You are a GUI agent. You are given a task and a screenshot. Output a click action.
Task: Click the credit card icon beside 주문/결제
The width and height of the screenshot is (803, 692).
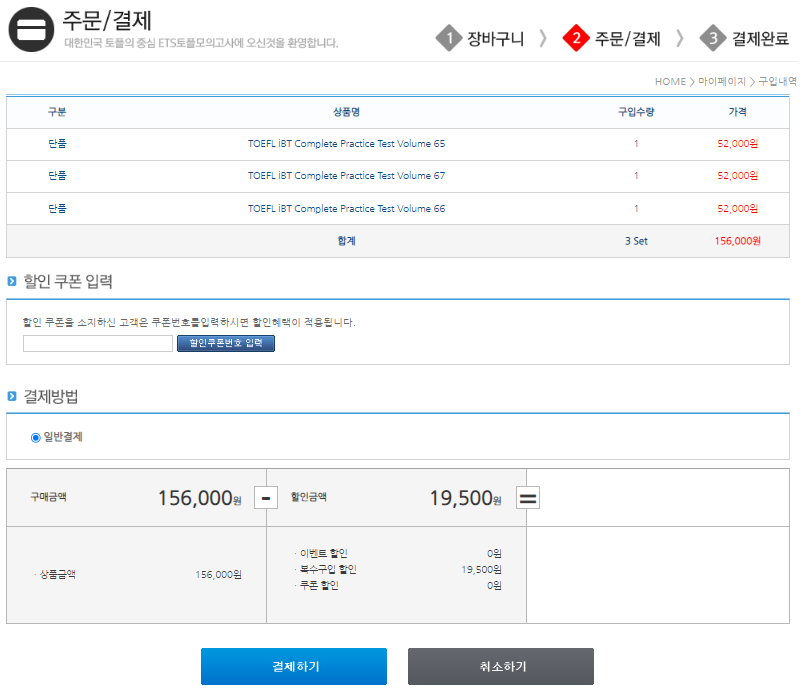point(32,31)
